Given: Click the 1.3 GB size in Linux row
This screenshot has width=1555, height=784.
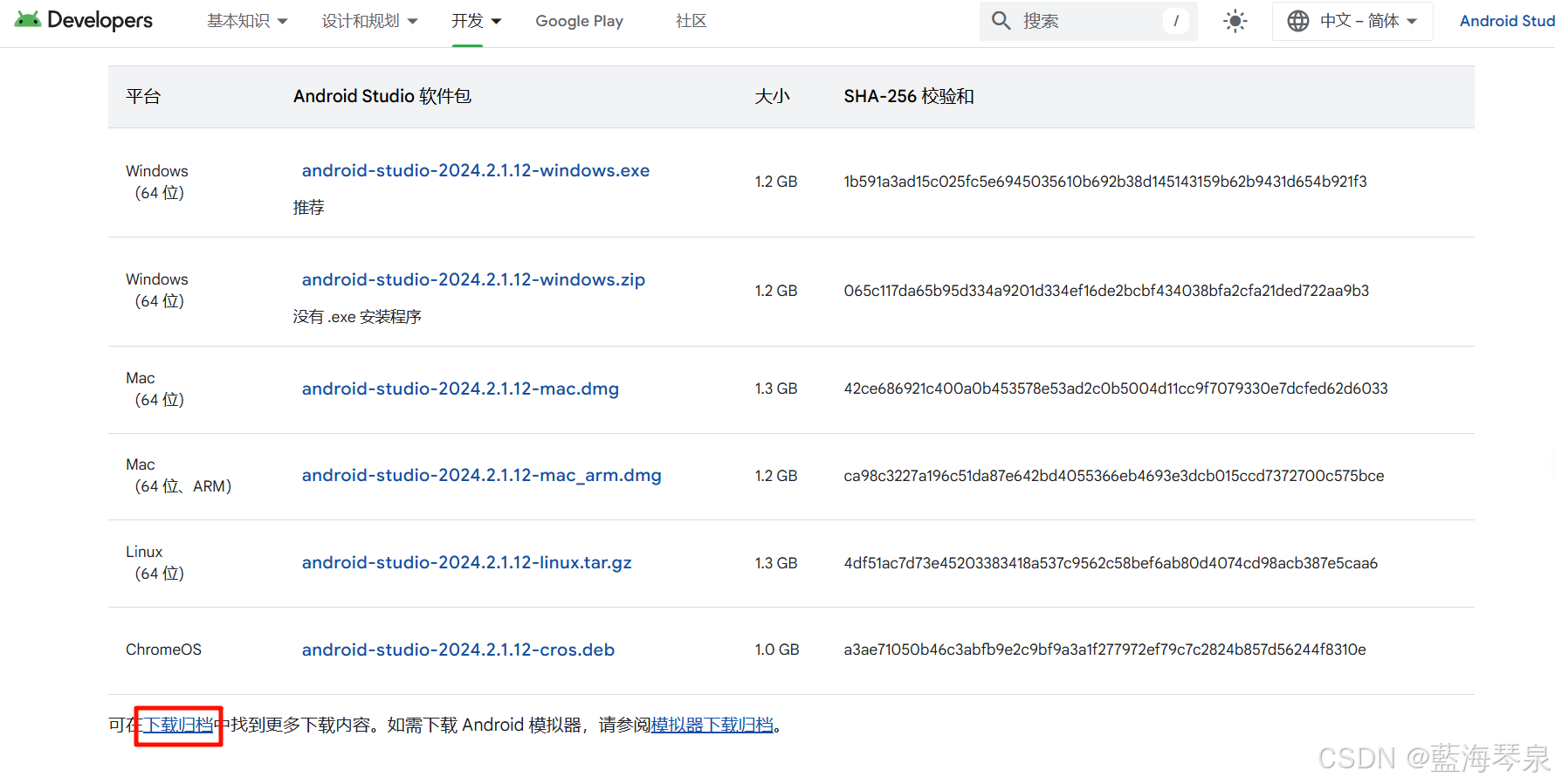Looking at the screenshot, I should coord(776,563).
